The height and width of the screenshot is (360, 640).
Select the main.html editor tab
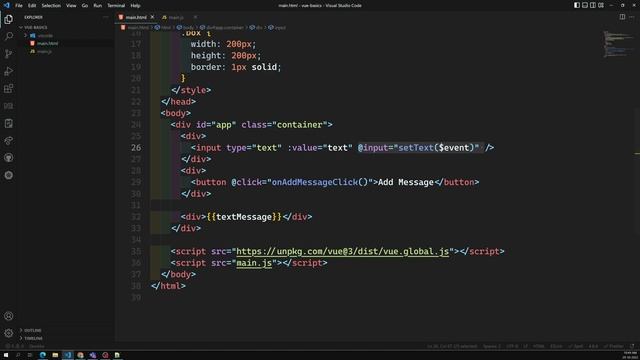(x=136, y=17)
